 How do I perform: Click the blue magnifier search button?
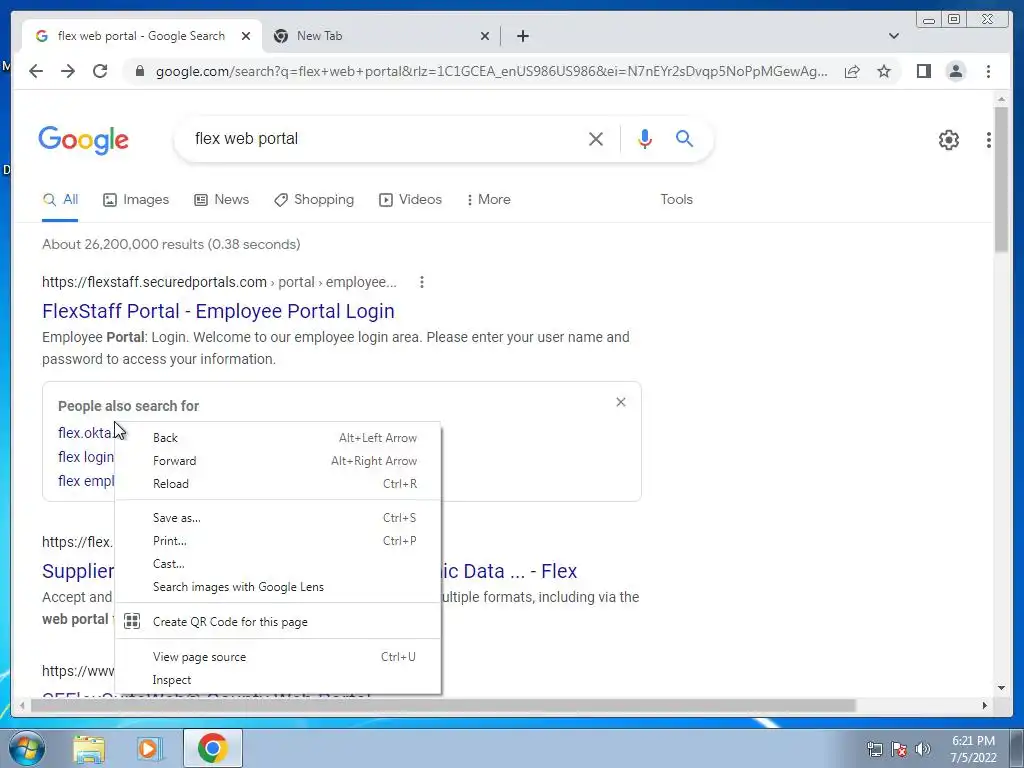coord(684,138)
